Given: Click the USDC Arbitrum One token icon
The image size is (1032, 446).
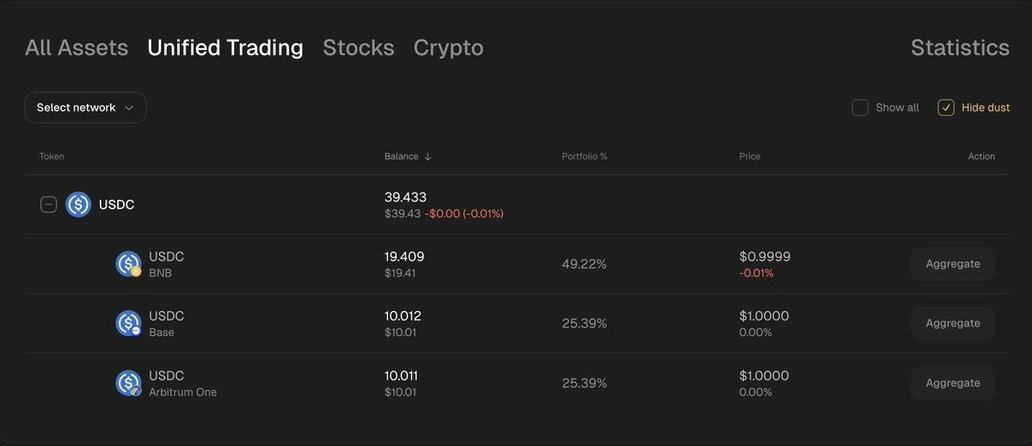Looking at the screenshot, I should click(x=128, y=383).
